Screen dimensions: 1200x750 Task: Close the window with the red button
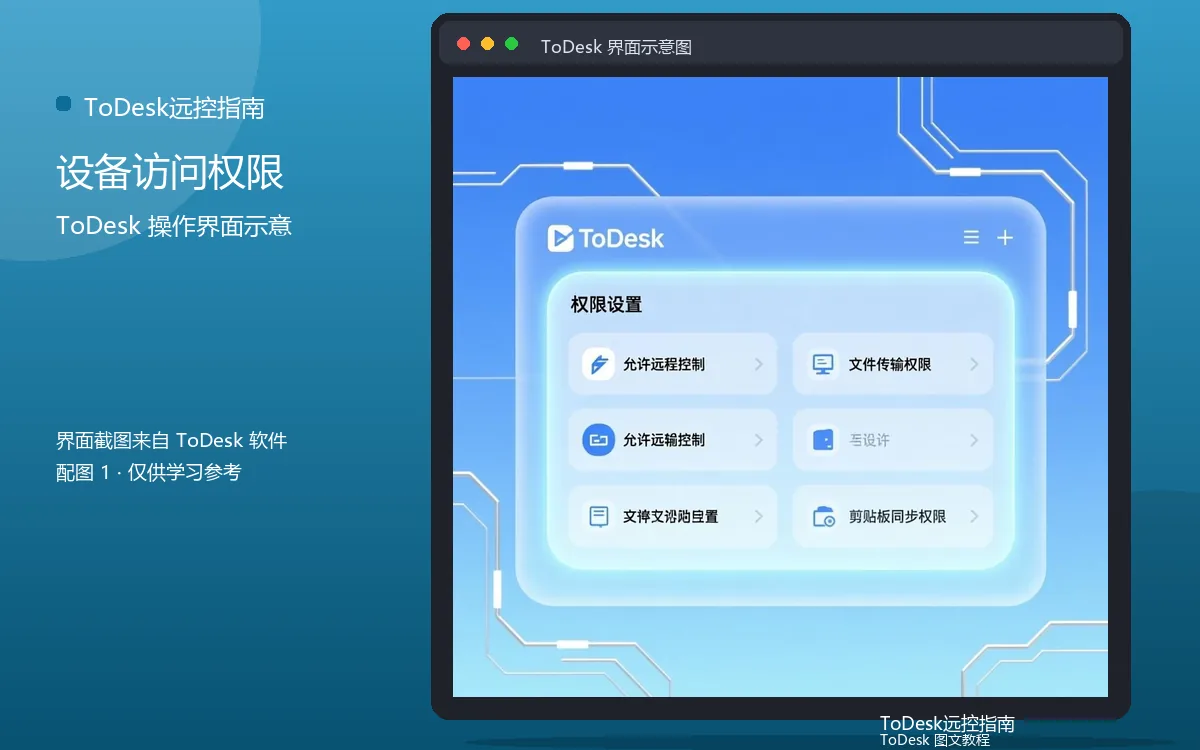click(x=463, y=44)
